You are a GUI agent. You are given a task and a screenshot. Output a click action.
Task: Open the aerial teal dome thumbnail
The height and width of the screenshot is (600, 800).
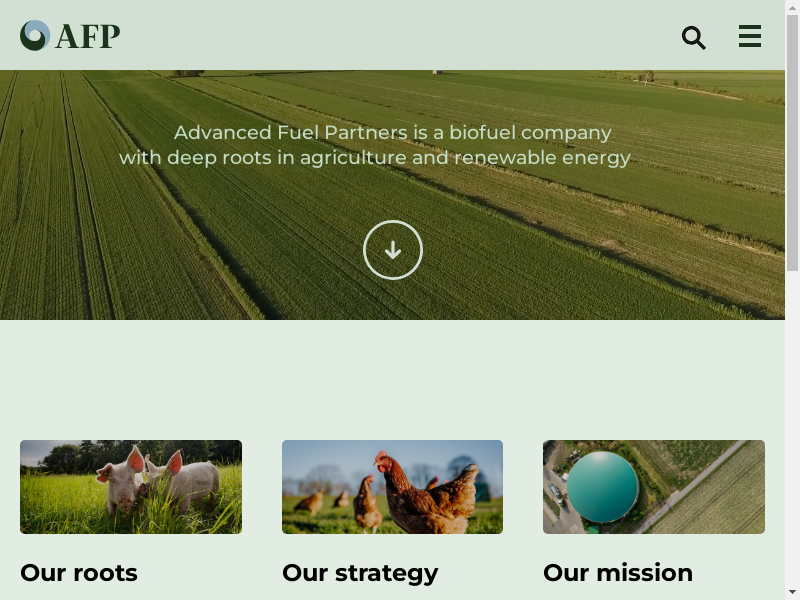654,487
